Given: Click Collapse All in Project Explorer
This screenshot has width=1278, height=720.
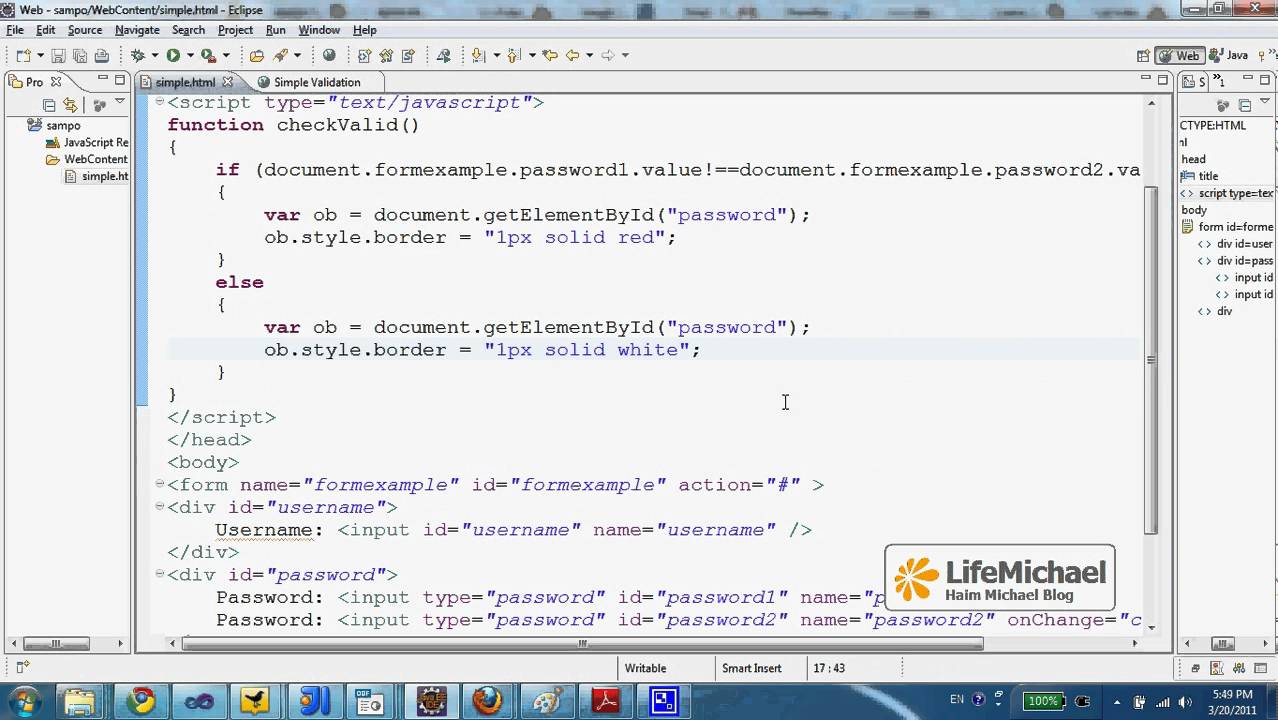Looking at the screenshot, I should [x=48, y=105].
